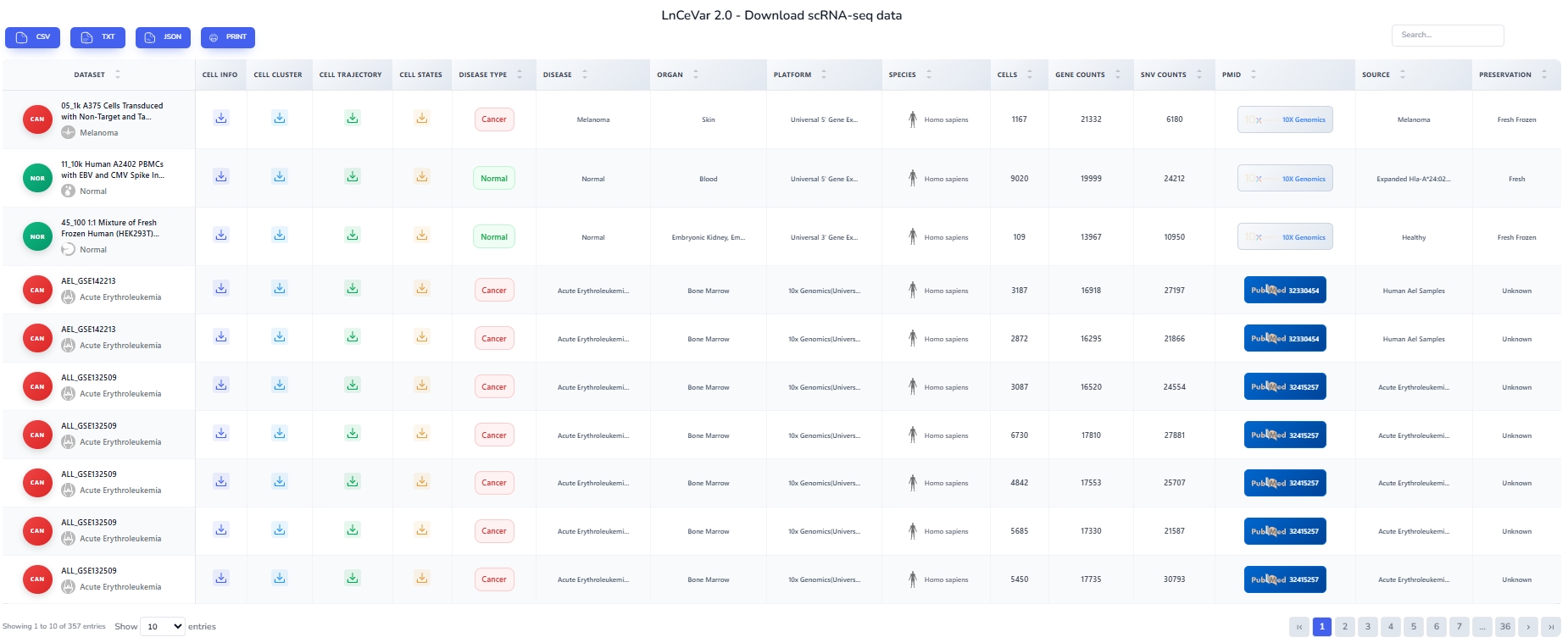Go to page 2 of results

pyautogui.click(x=1344, y=627)
